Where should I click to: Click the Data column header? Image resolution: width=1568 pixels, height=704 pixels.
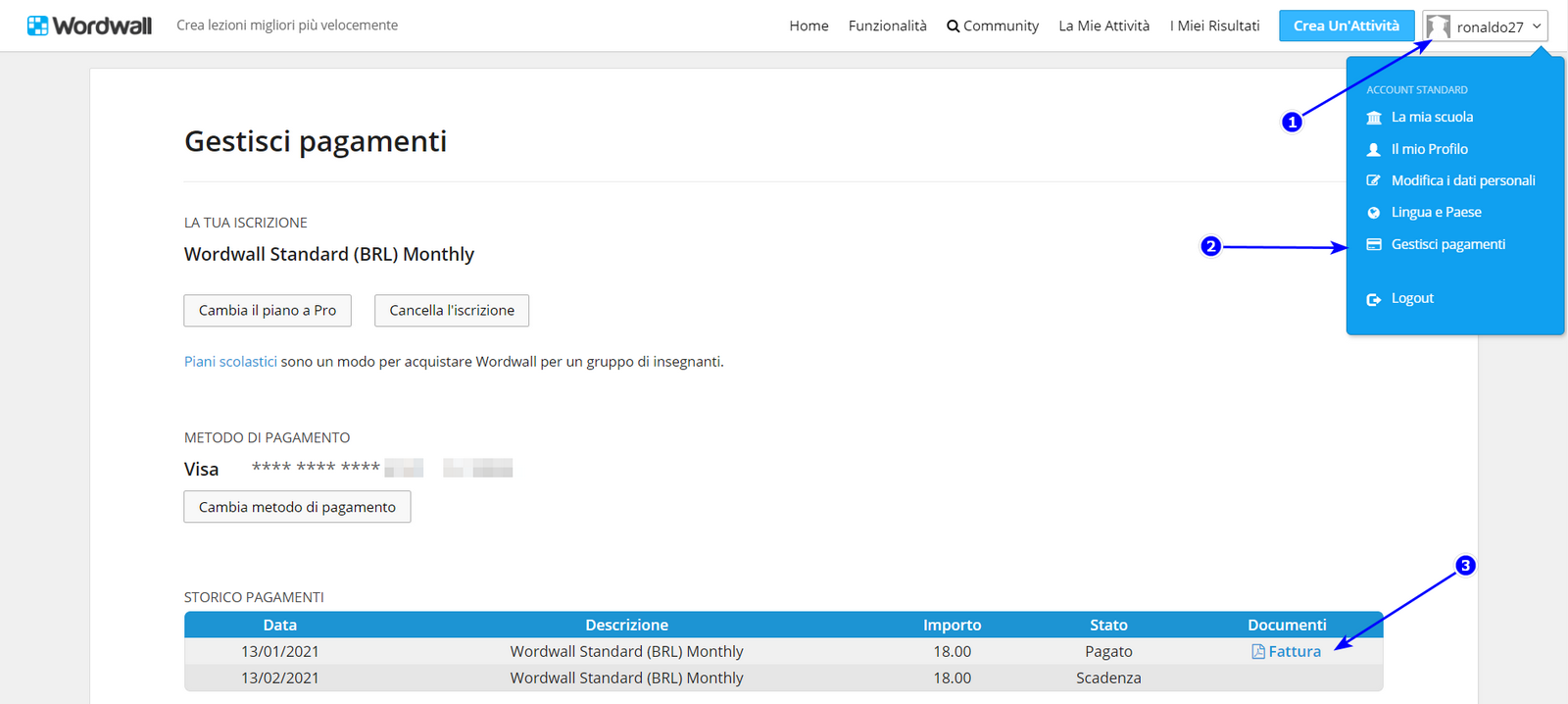pyautogui.click(x=279, y=626)
